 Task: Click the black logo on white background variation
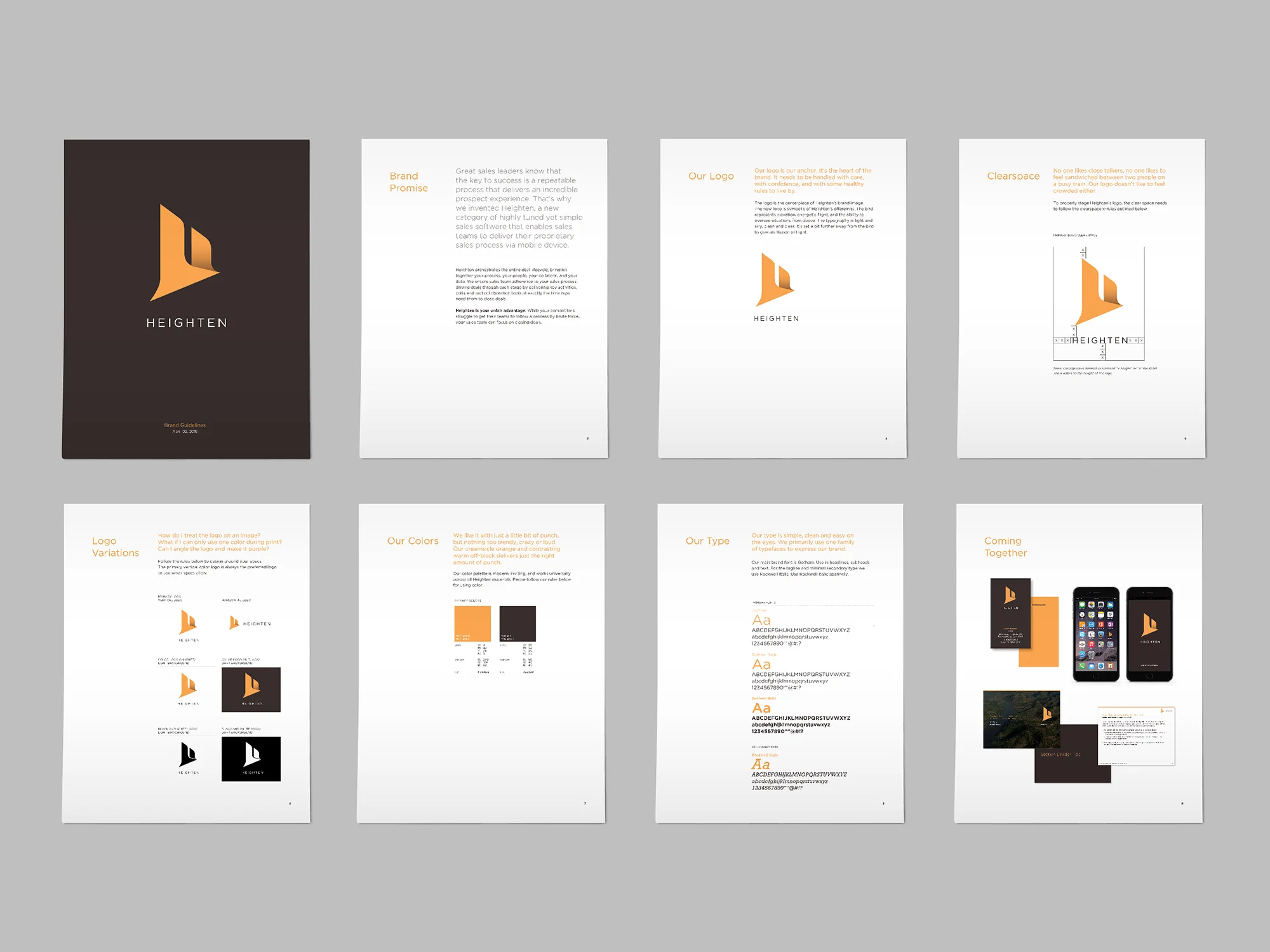tap(188, 755)
